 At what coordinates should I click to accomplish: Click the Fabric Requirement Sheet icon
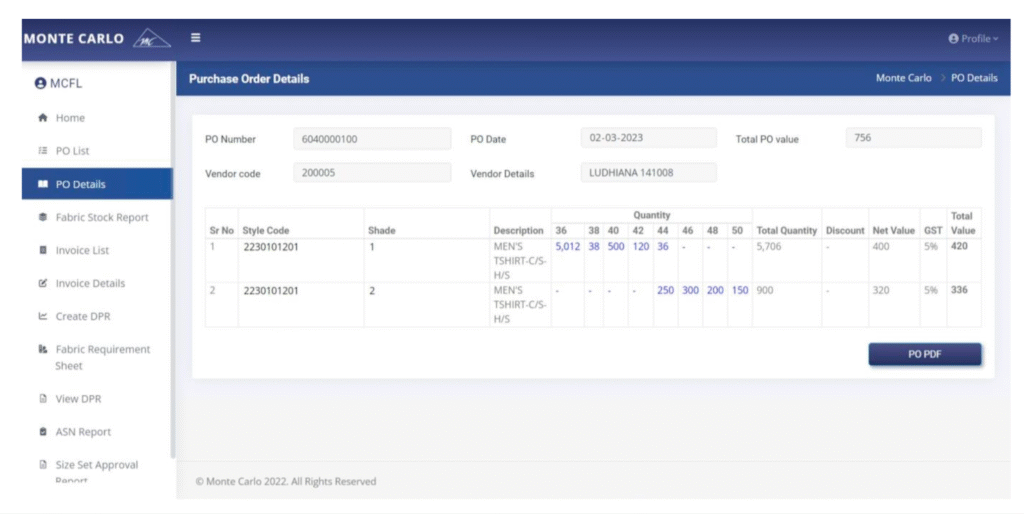coord(43,350)
